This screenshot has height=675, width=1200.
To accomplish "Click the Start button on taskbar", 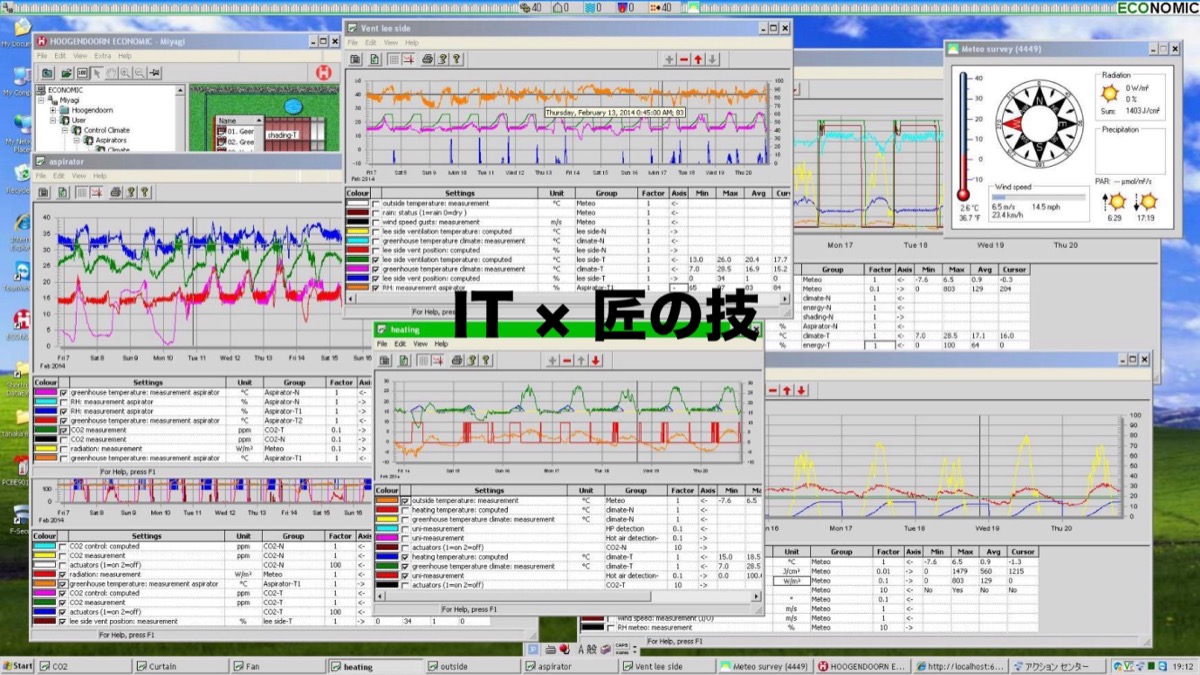I will click(x=17, y=666).
